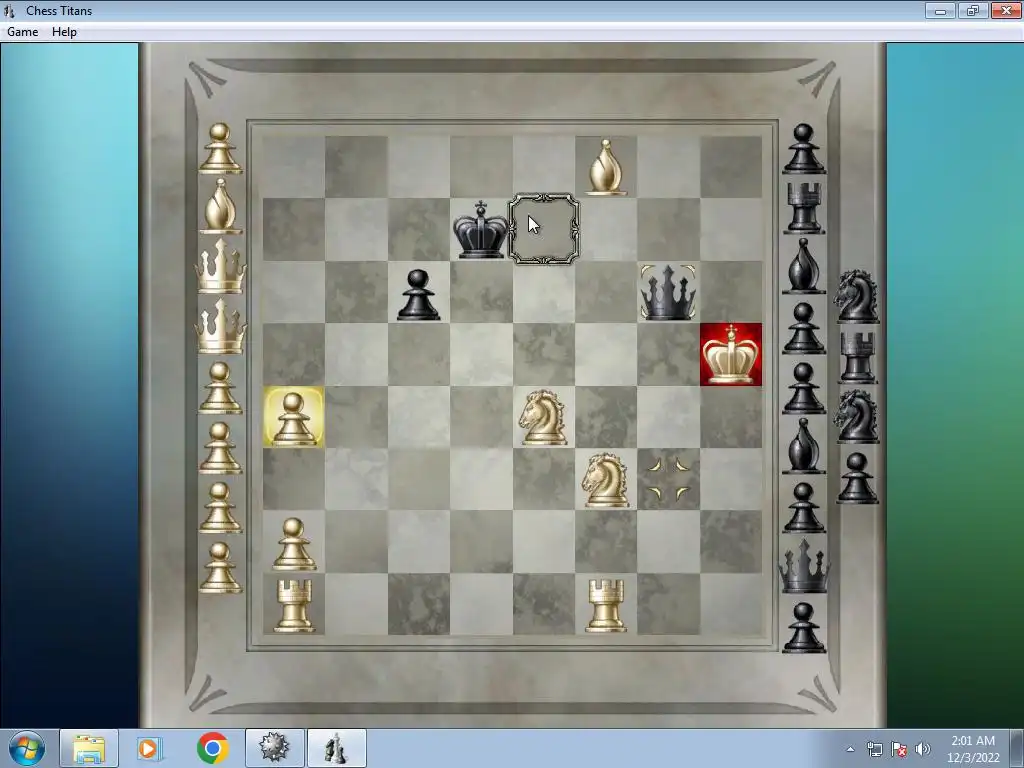Open the clock showing 2:01 AM
Viewport: 1024px width, 768px height.
[973, 749]
